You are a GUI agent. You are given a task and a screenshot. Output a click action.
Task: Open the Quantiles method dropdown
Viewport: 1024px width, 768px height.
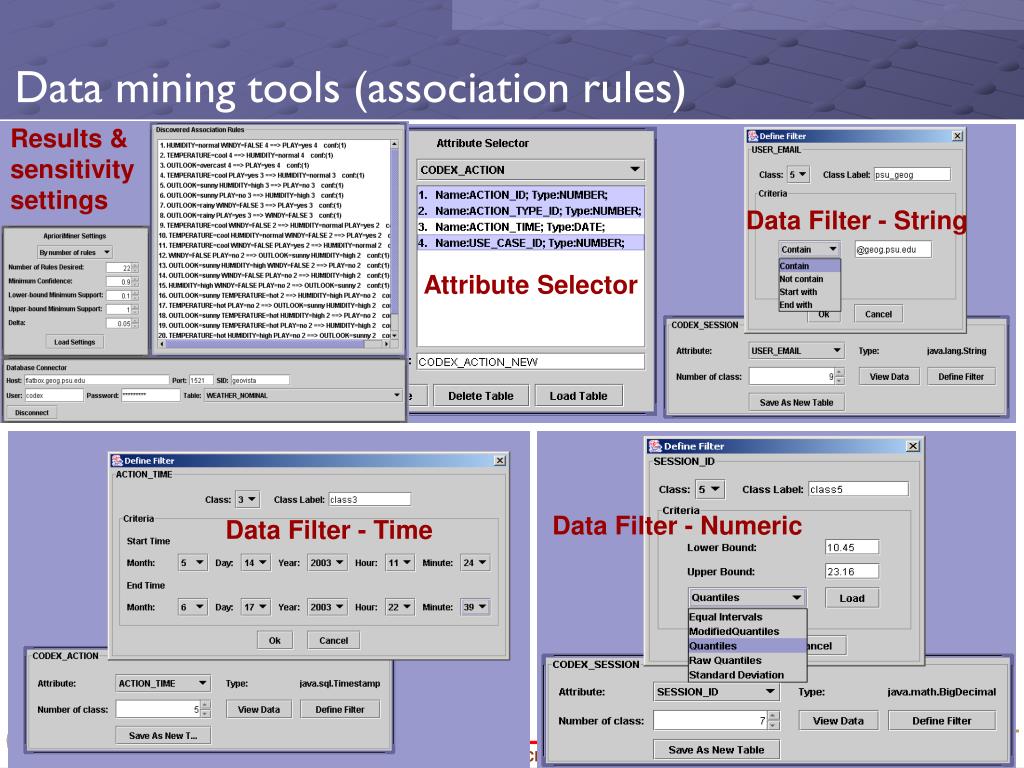coord(747,598)
